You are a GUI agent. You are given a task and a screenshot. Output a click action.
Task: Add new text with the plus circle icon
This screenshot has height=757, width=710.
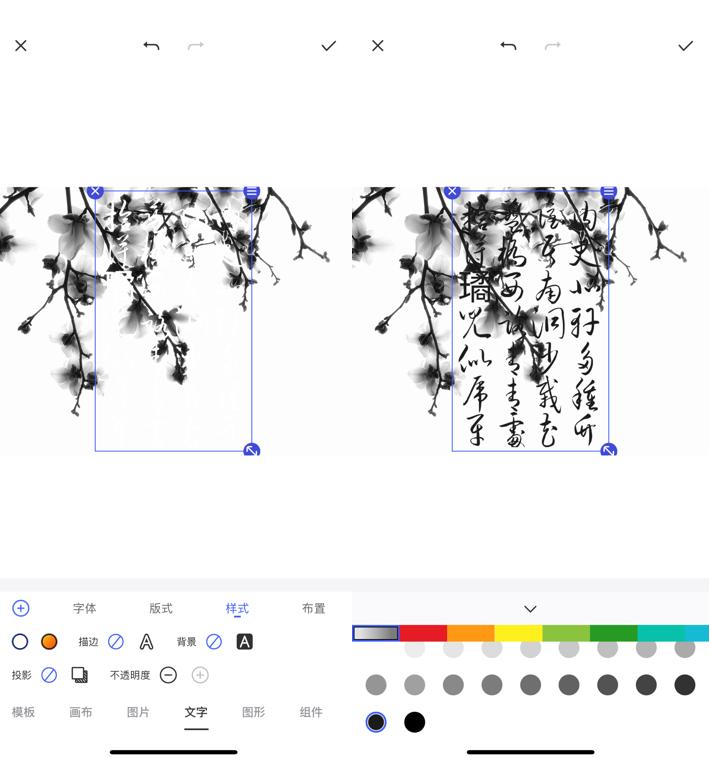(21, 608)
